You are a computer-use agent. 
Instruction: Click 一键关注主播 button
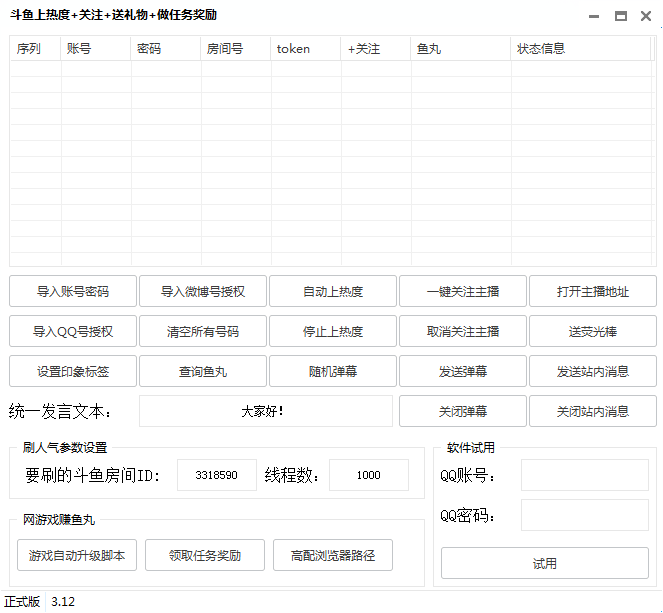463,292
